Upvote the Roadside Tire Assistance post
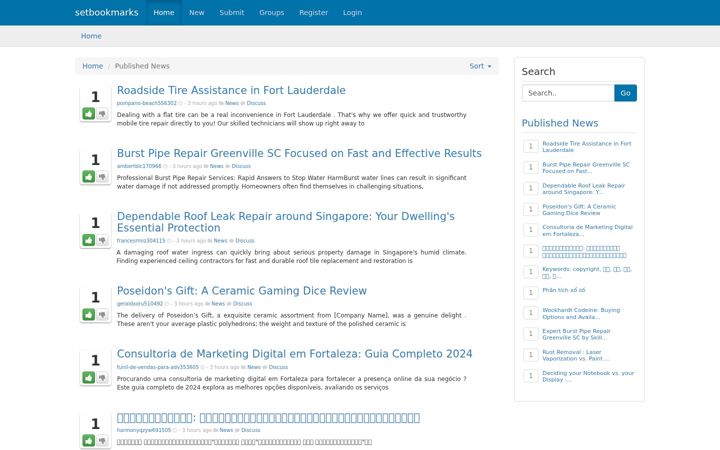720x450 pixels. (89, 113)
